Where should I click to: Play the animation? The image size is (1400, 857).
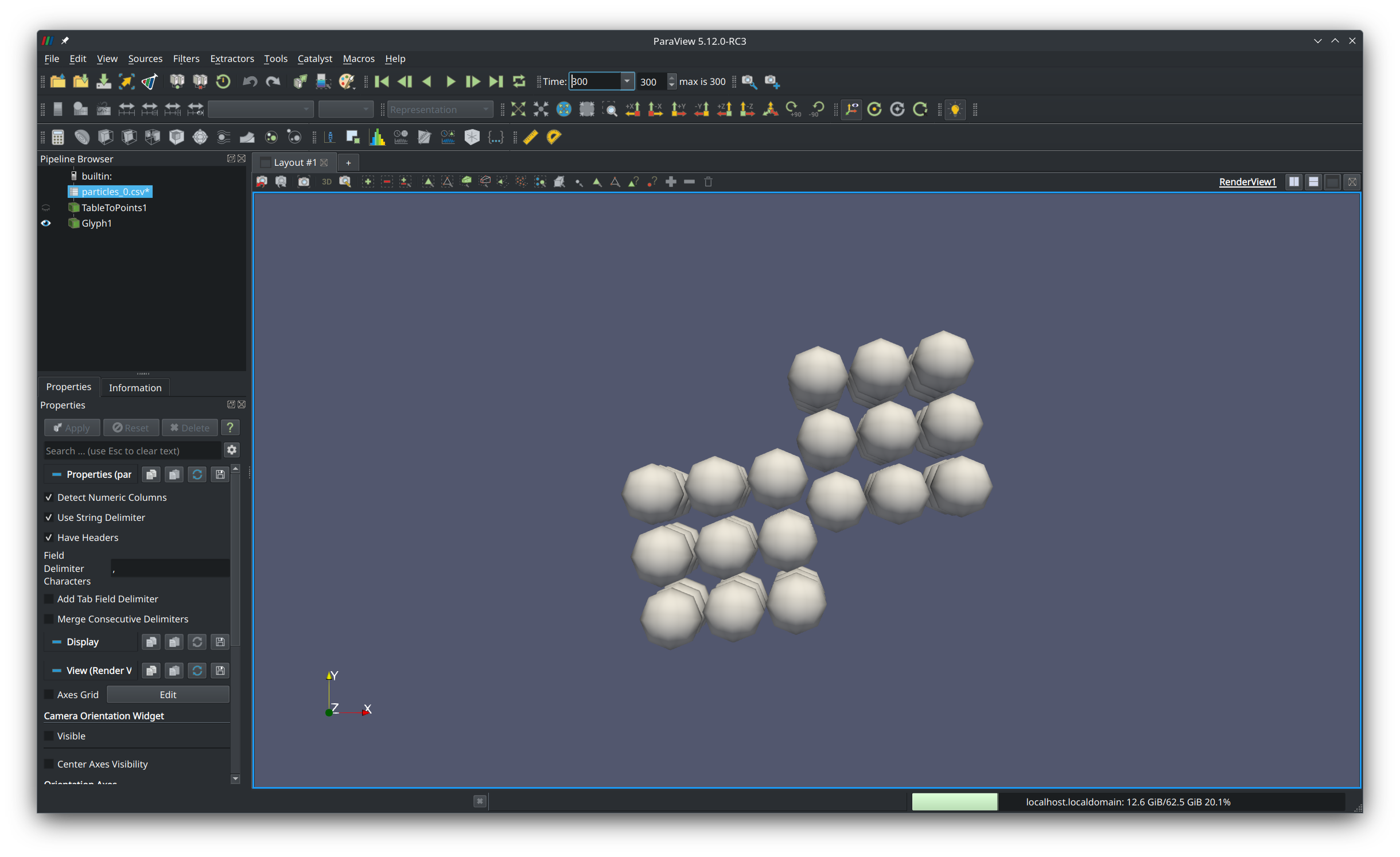click(450, 81)
